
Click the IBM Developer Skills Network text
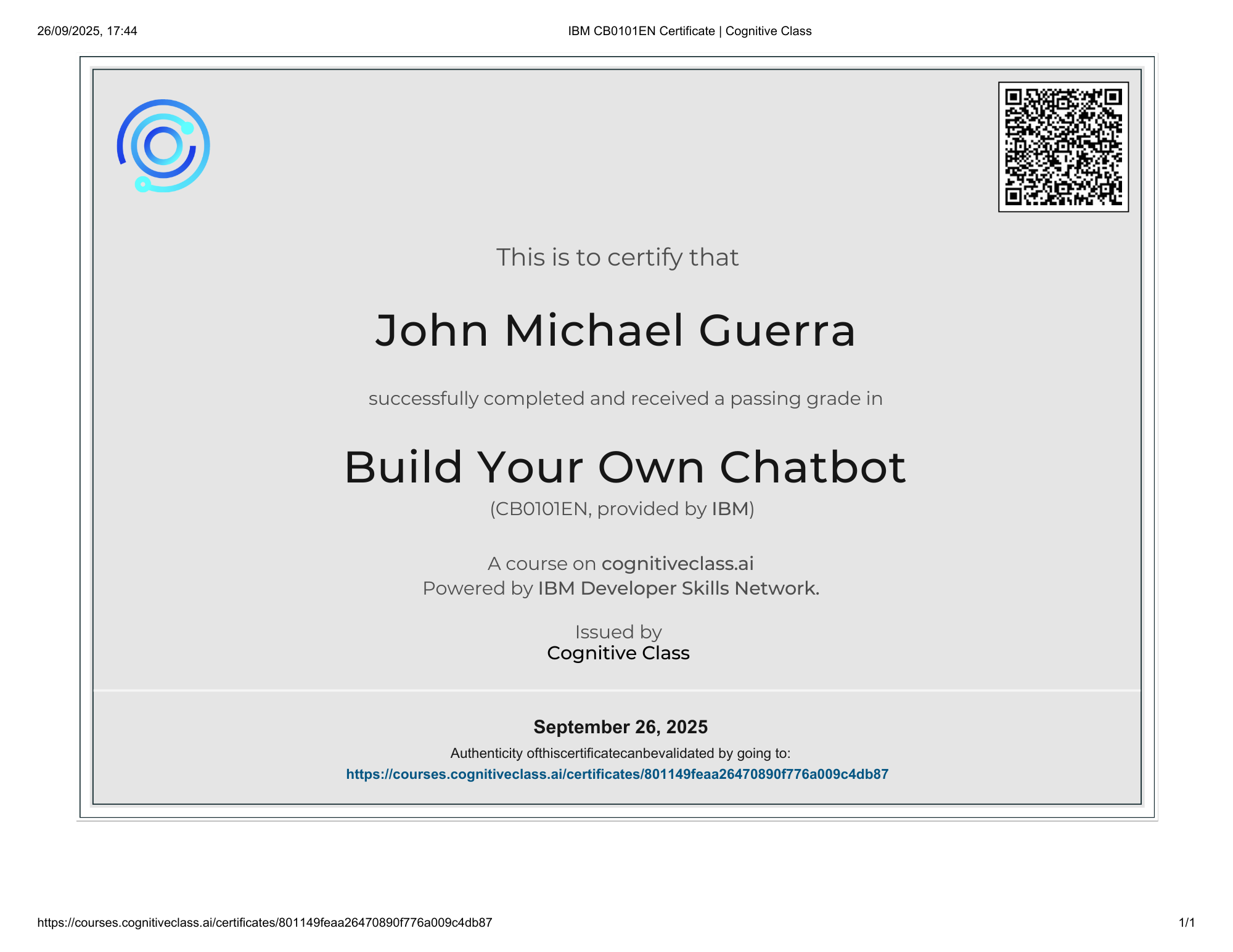(678, 588)
